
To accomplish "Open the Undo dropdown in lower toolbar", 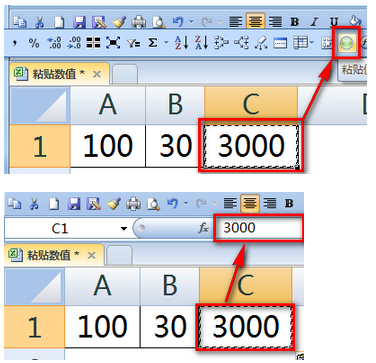I will 185,203.
